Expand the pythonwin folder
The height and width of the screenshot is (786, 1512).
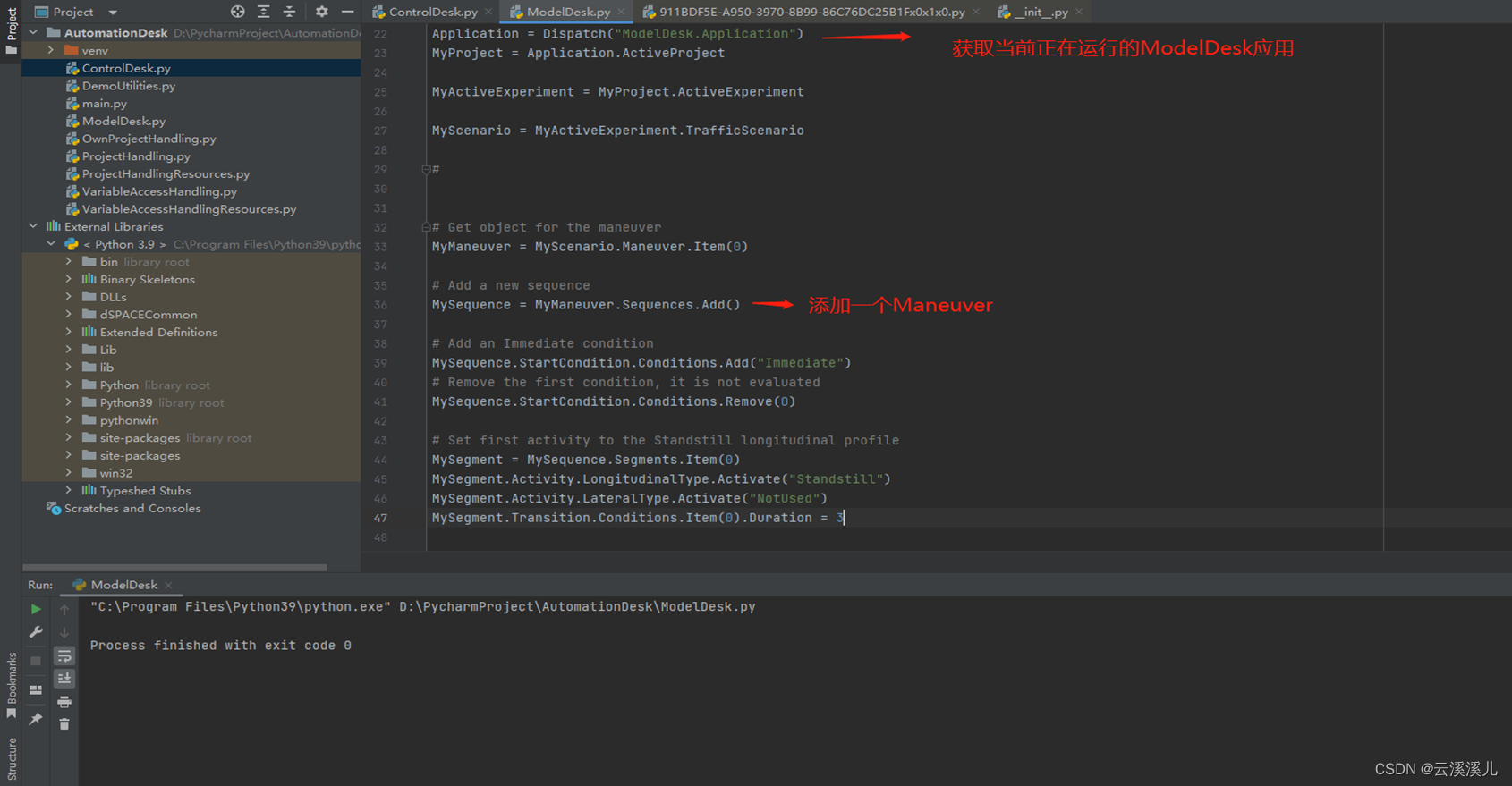click(69, 420)
